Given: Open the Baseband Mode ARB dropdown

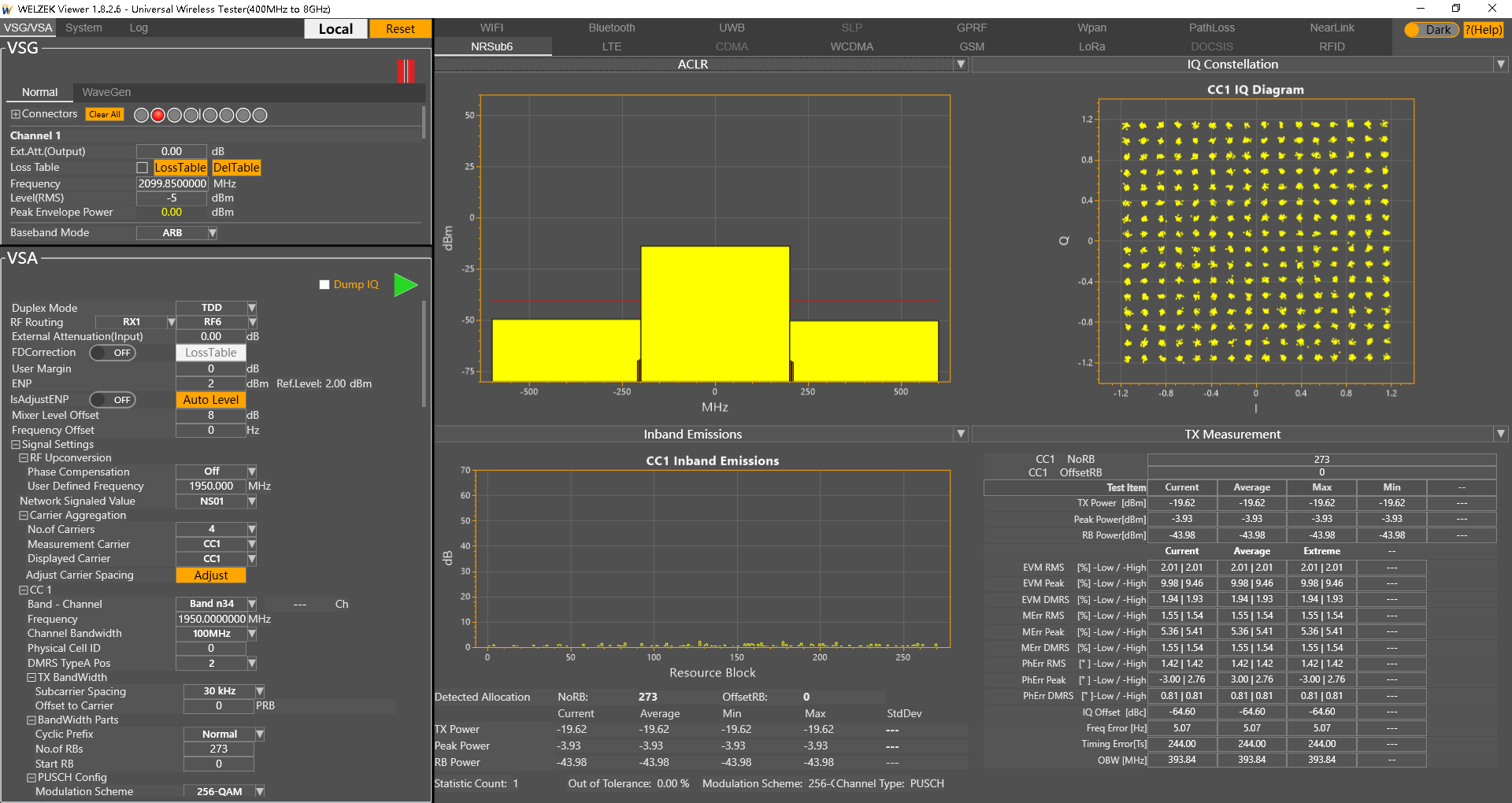Looking at the screenshot, I should coord(213,233).
